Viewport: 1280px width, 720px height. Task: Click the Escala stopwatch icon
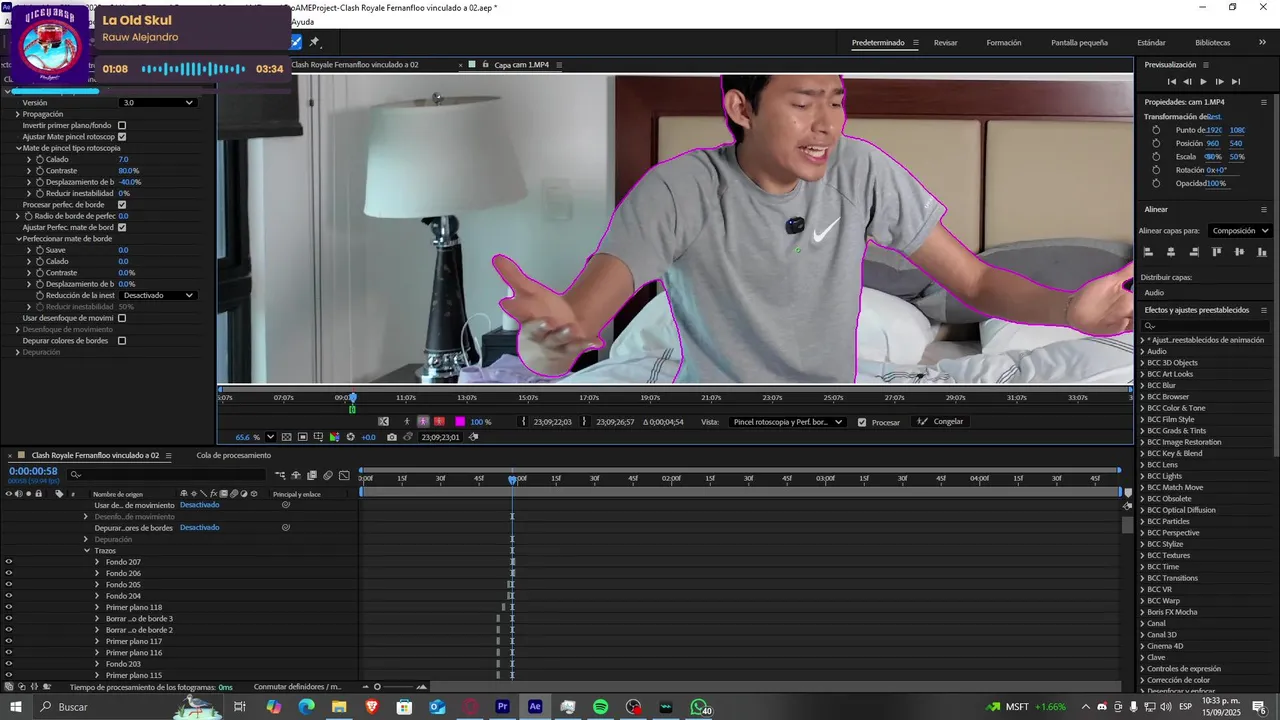pyautogui.click(x=1157, y=157)
